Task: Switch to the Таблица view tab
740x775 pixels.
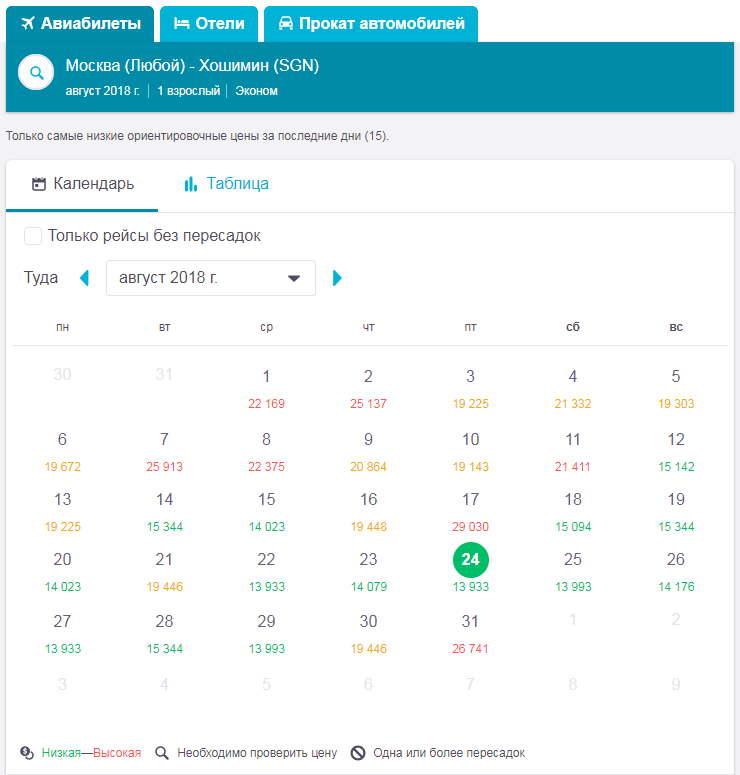Action: click(226, 184)
